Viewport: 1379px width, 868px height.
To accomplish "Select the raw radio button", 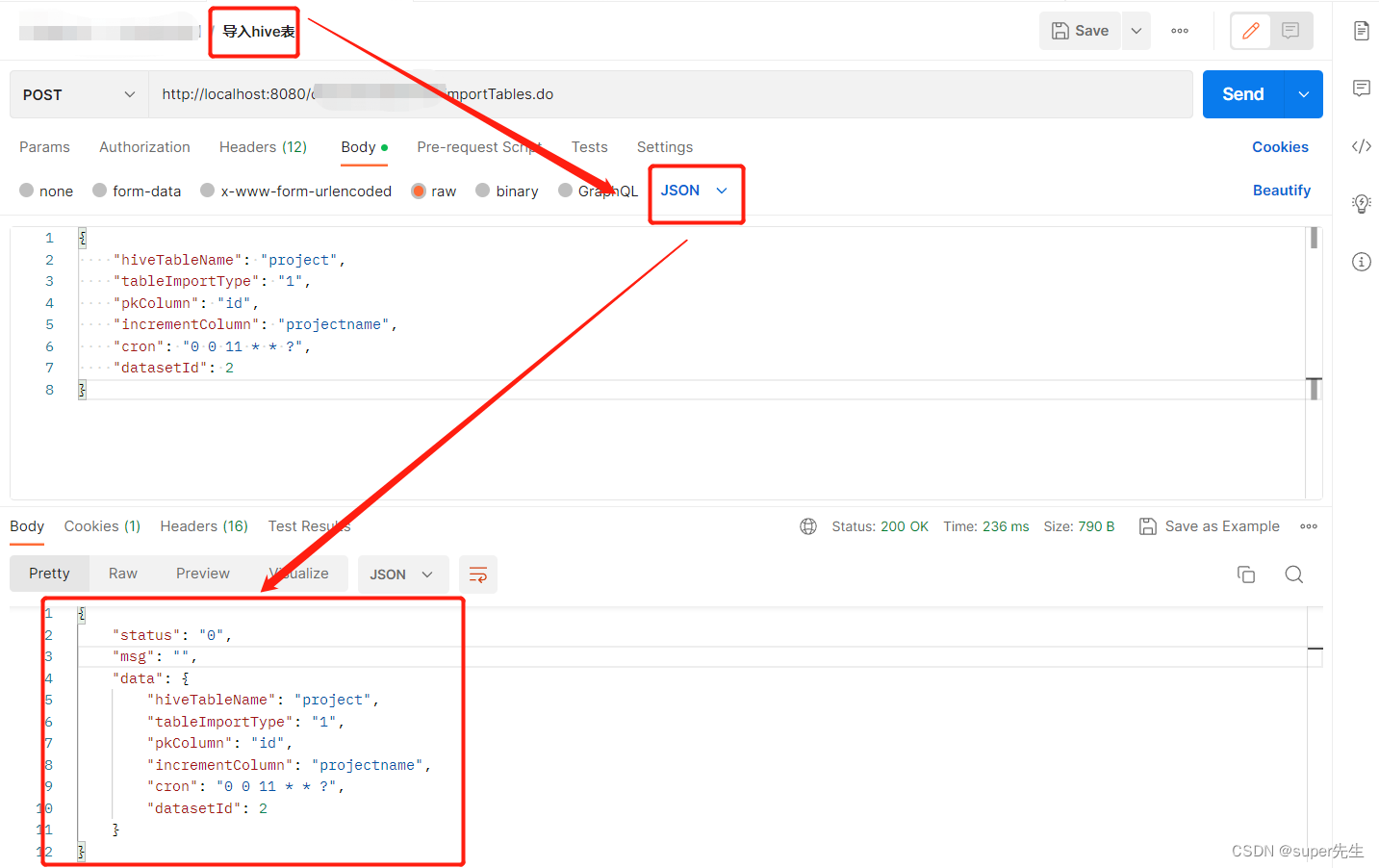I will pos(419,191).
